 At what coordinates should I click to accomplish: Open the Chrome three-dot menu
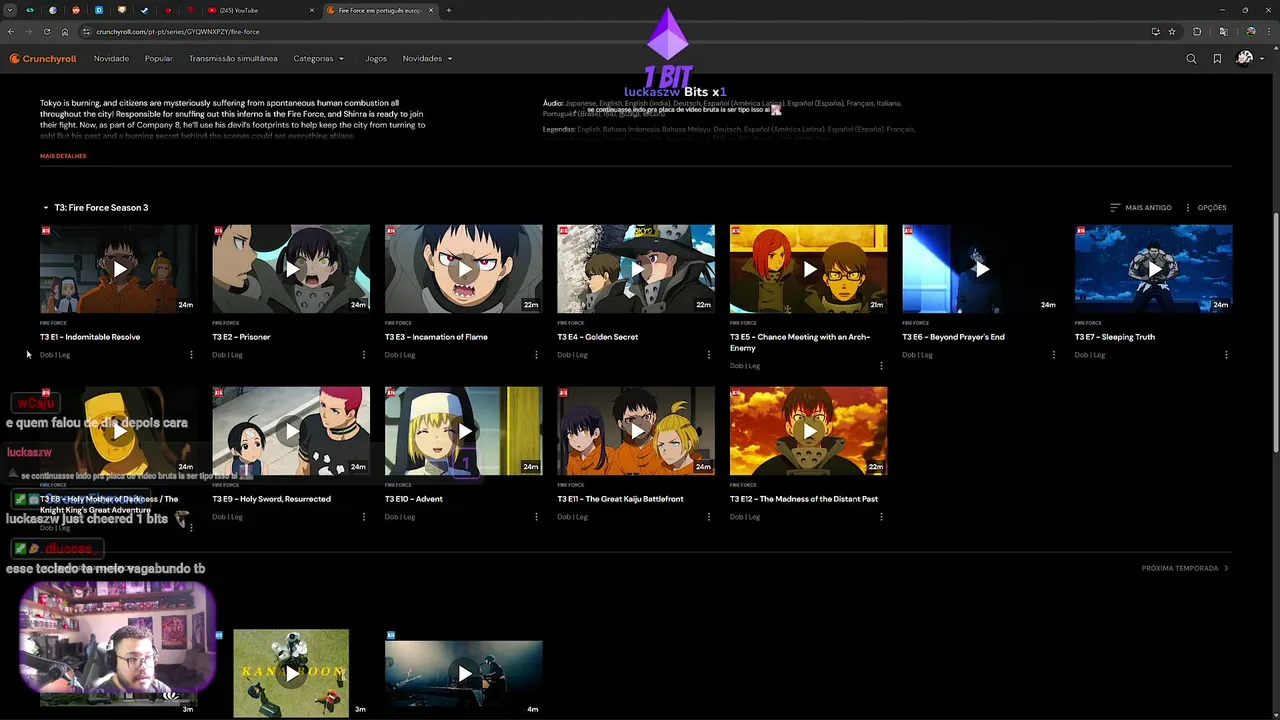(x=1268, y=31)
